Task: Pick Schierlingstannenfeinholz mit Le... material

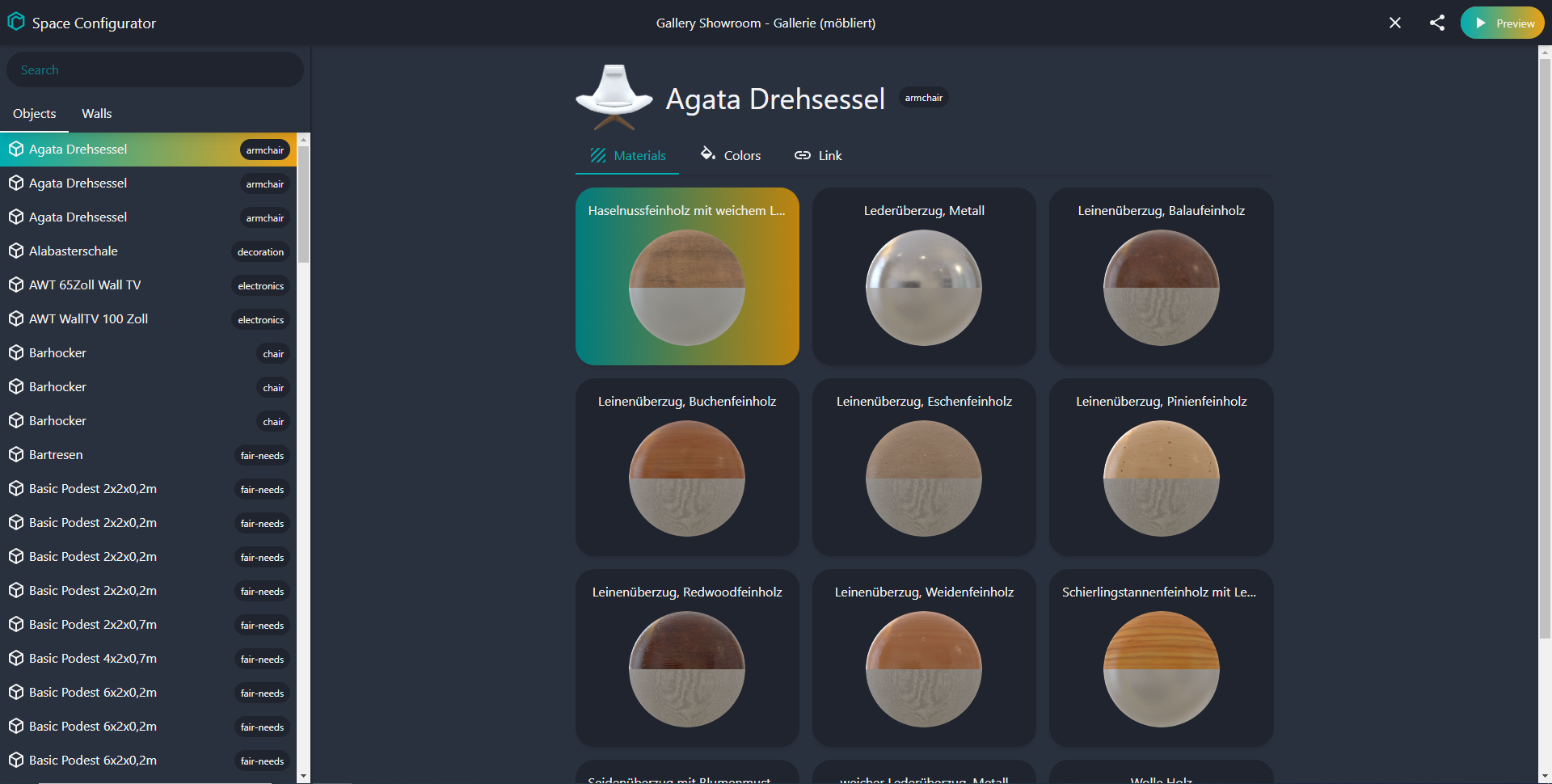Action: pos(1162,658)
